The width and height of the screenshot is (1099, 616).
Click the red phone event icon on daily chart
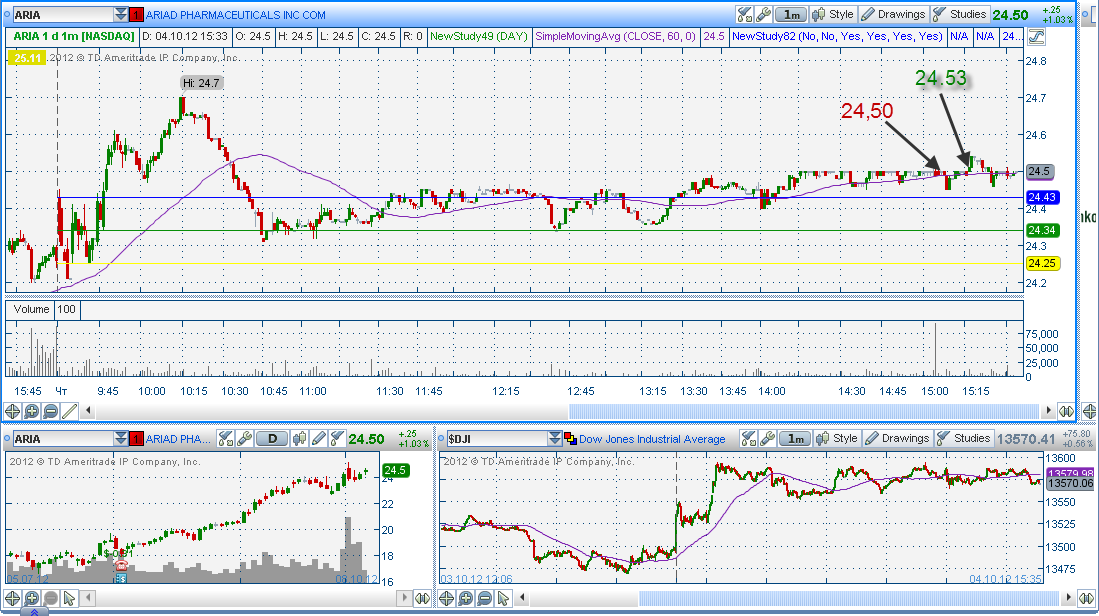121,565
